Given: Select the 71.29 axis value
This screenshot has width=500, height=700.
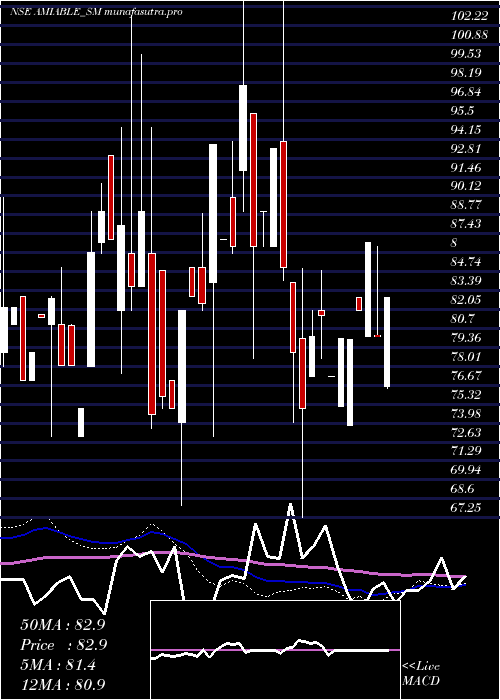Looking at the screenshot, I should pyautogui.click(x=466, y=451).
